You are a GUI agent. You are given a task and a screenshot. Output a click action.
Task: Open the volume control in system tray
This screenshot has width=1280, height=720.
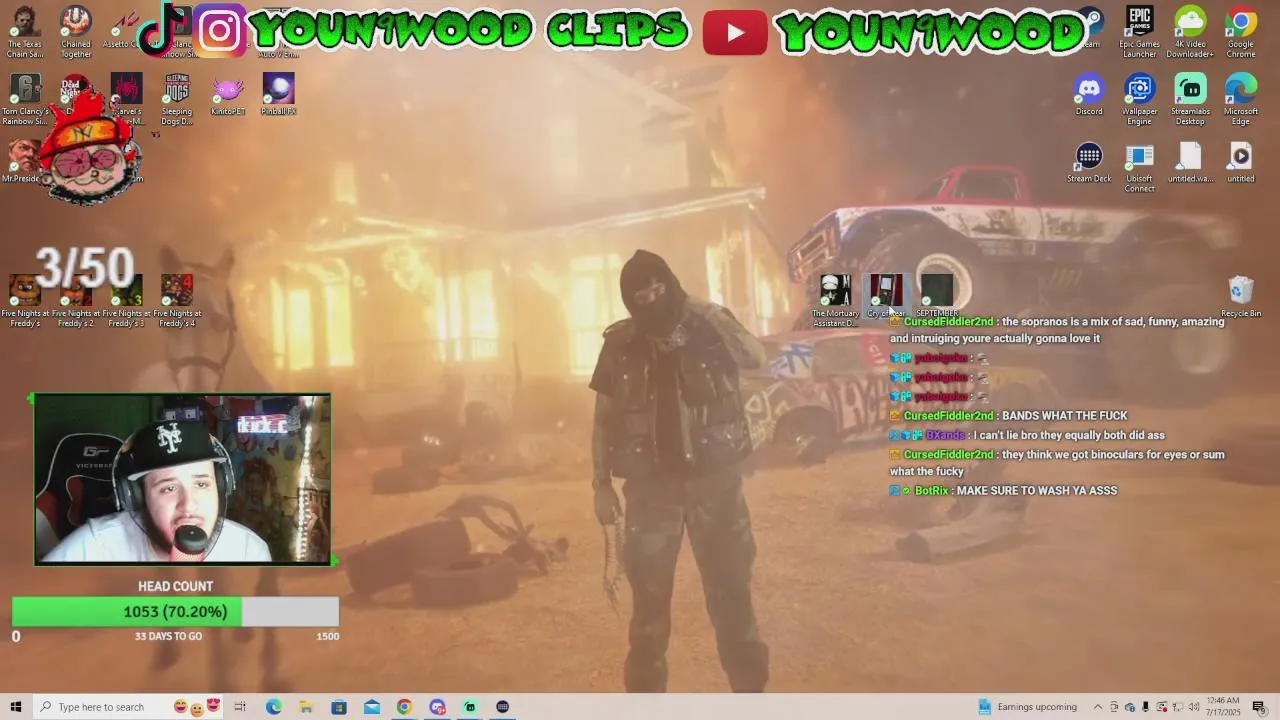[1194, 707]
